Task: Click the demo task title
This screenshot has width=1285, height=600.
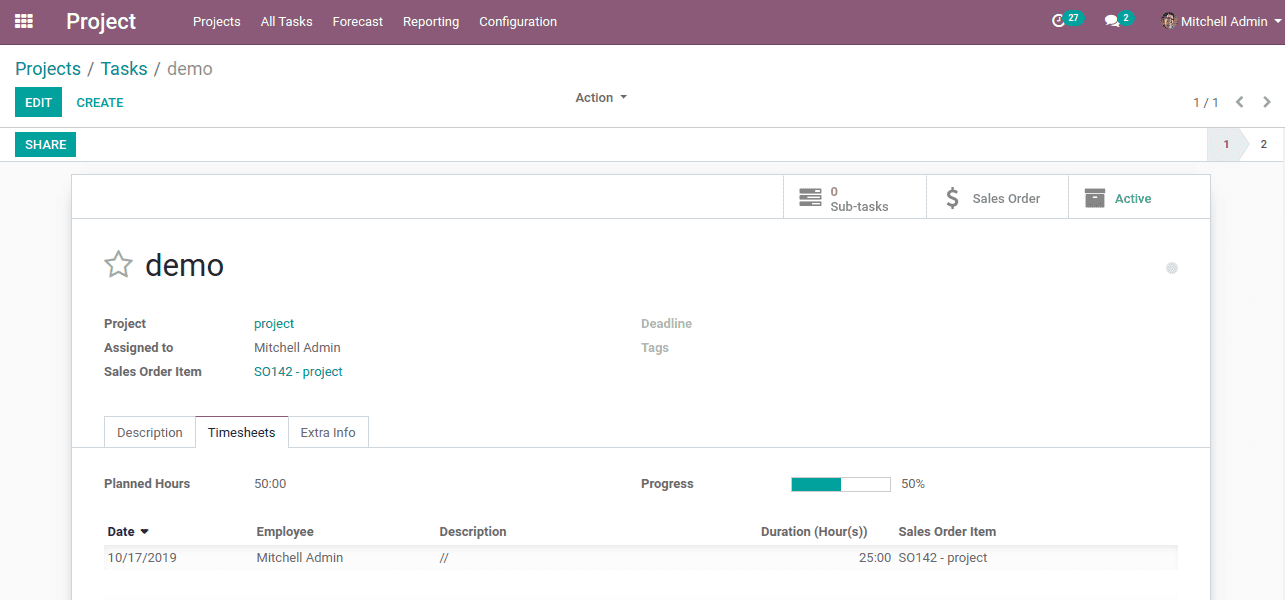Action: point(185,265)
